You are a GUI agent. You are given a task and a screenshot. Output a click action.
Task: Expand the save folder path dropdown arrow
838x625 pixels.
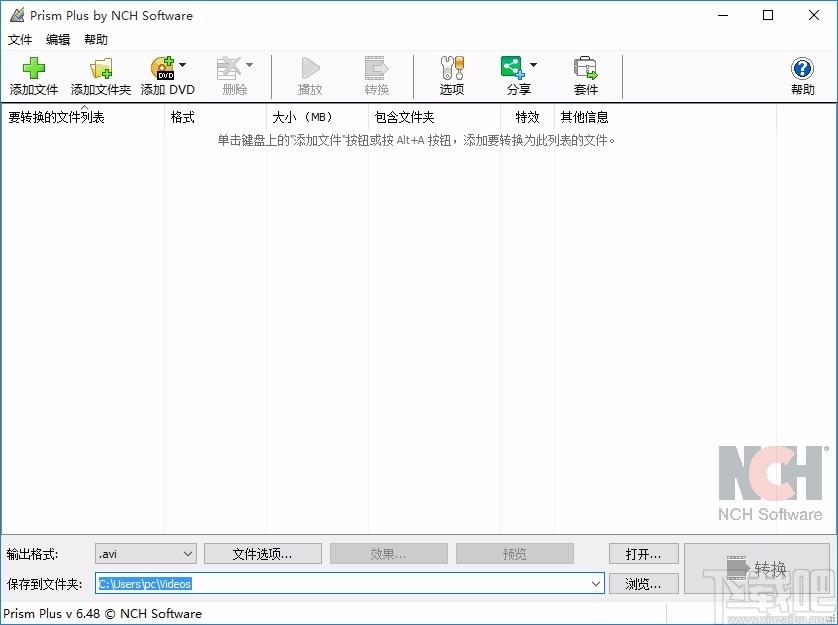click(596, 583)
